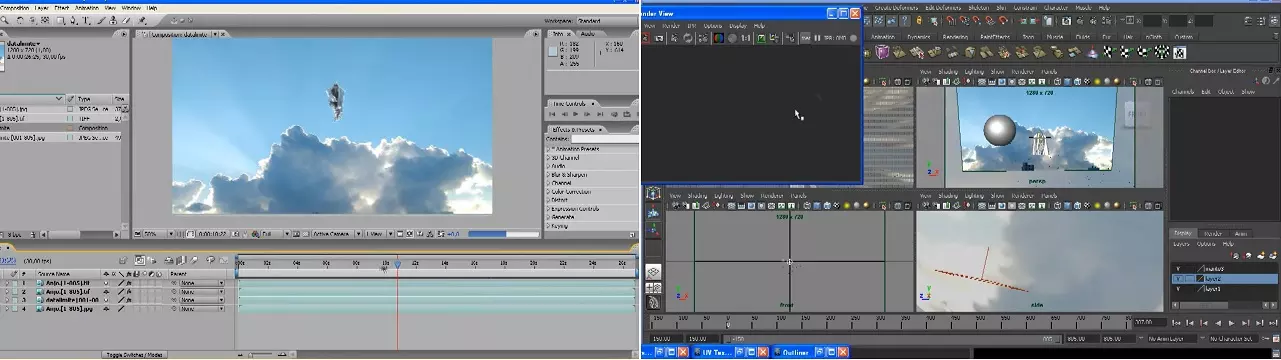
Task: Click the No Anim Layer selector
Action: click(x=1172, y=338)
